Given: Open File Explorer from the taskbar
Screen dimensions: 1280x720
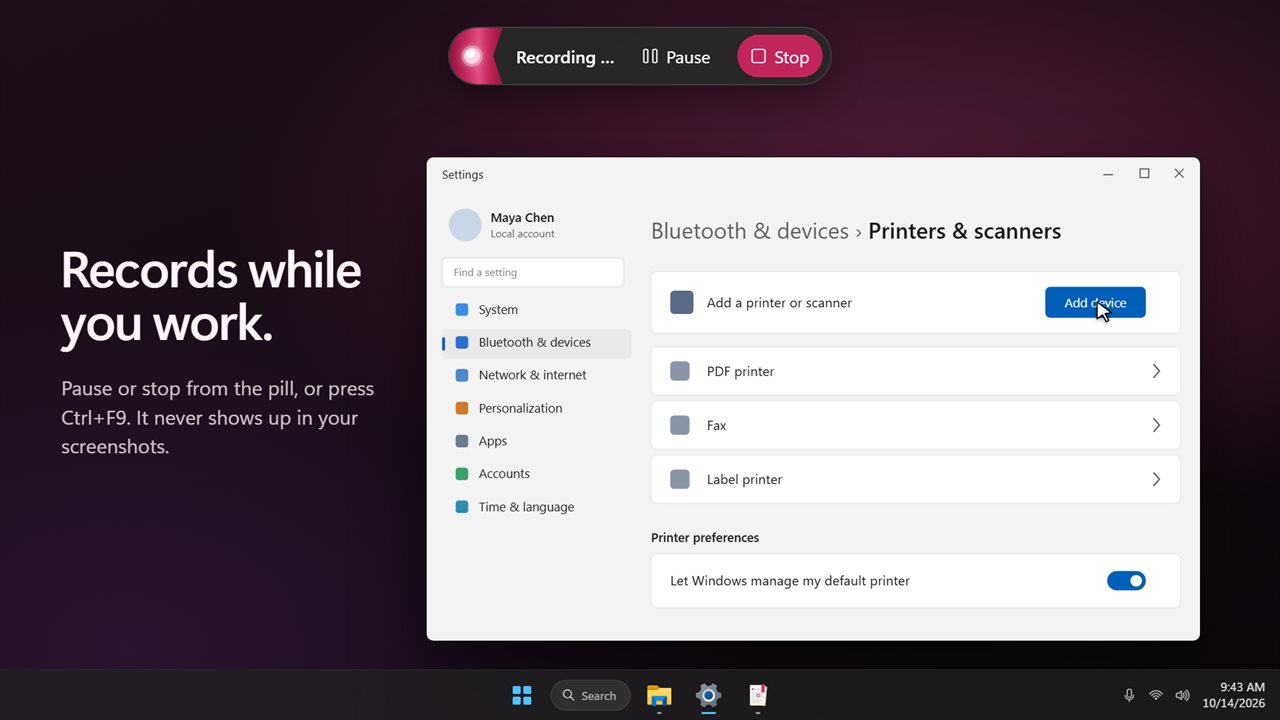Looking at the screenshot, I should [x=659, y=695].
